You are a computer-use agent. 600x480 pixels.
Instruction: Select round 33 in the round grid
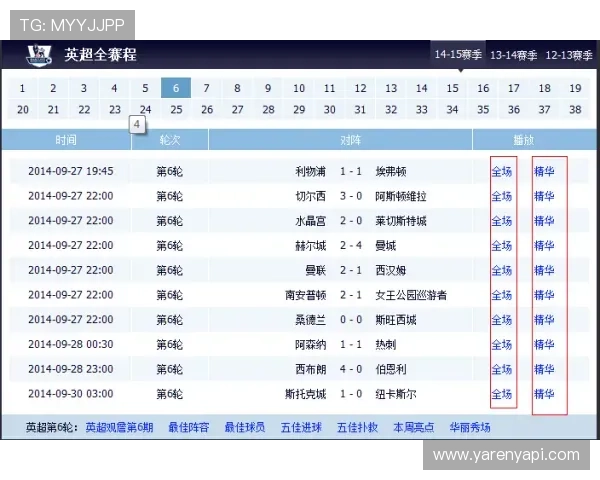[x=422, y=109]
